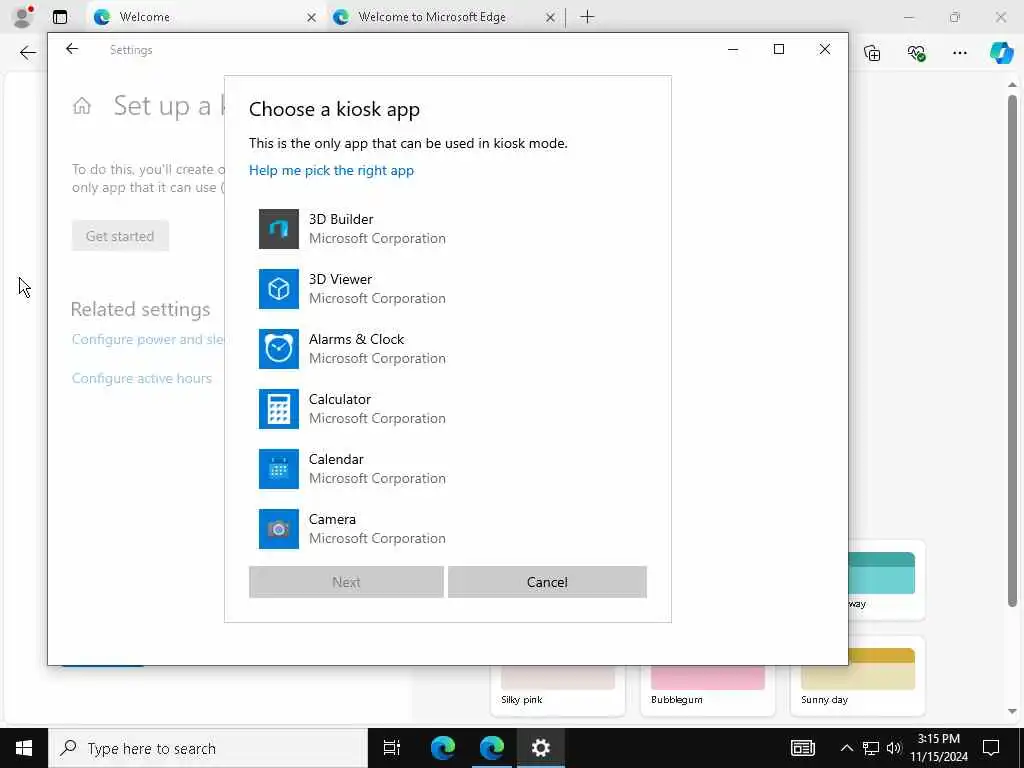This screenshot has height=768, width=1024.
Task: Open Help me pick the right app
Action: (x=331, y=170)
